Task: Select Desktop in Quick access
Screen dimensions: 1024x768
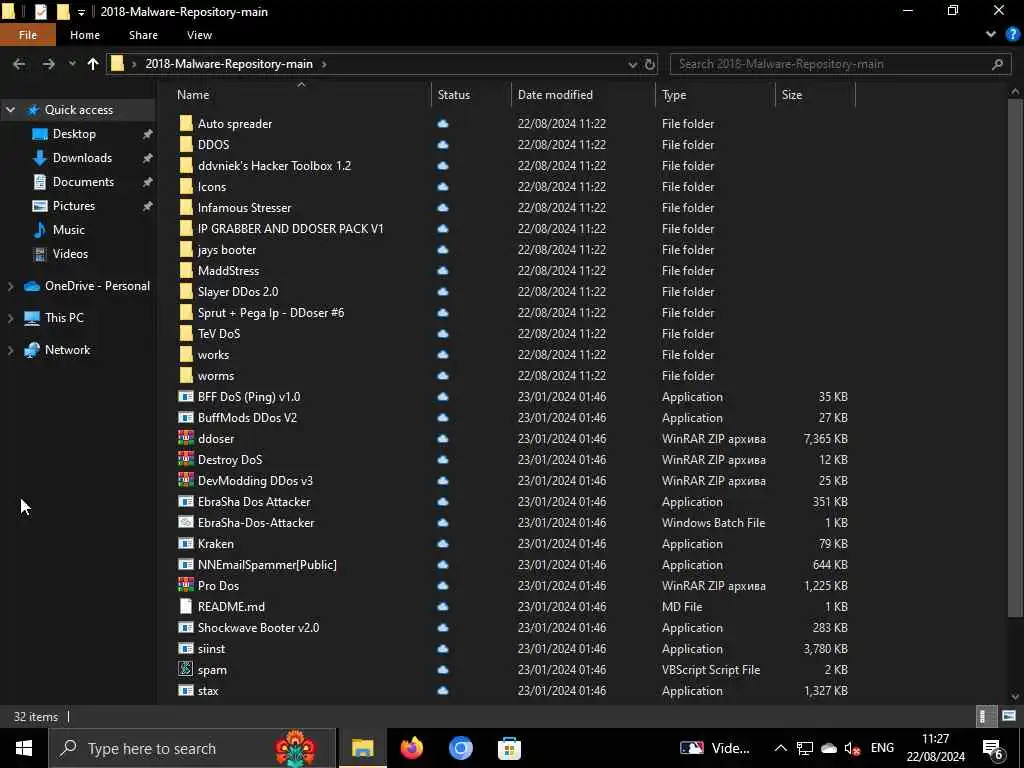Action: pos(74,134)
